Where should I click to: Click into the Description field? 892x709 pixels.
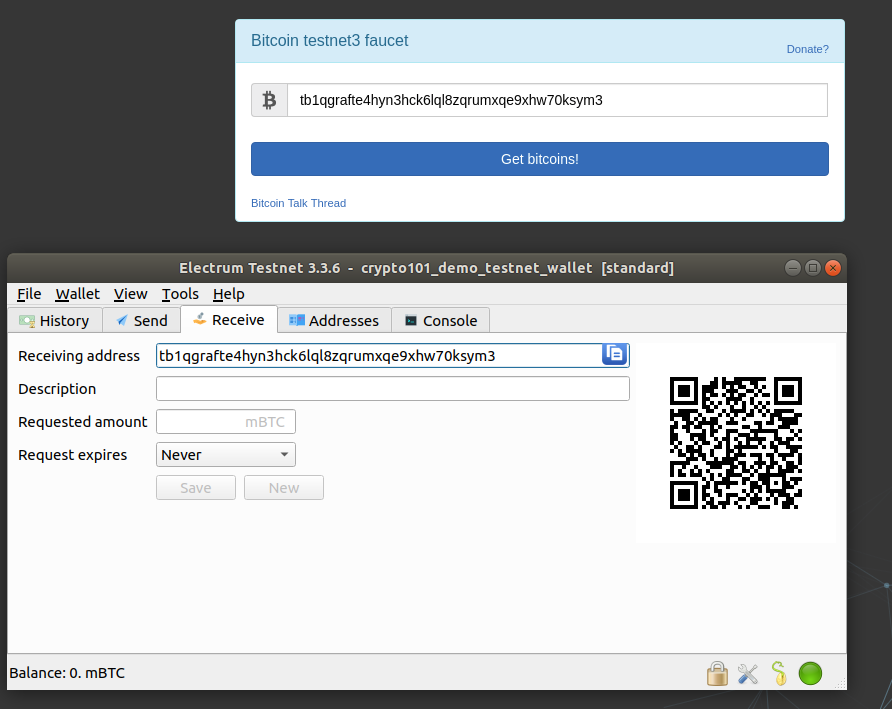pos(393,389)
